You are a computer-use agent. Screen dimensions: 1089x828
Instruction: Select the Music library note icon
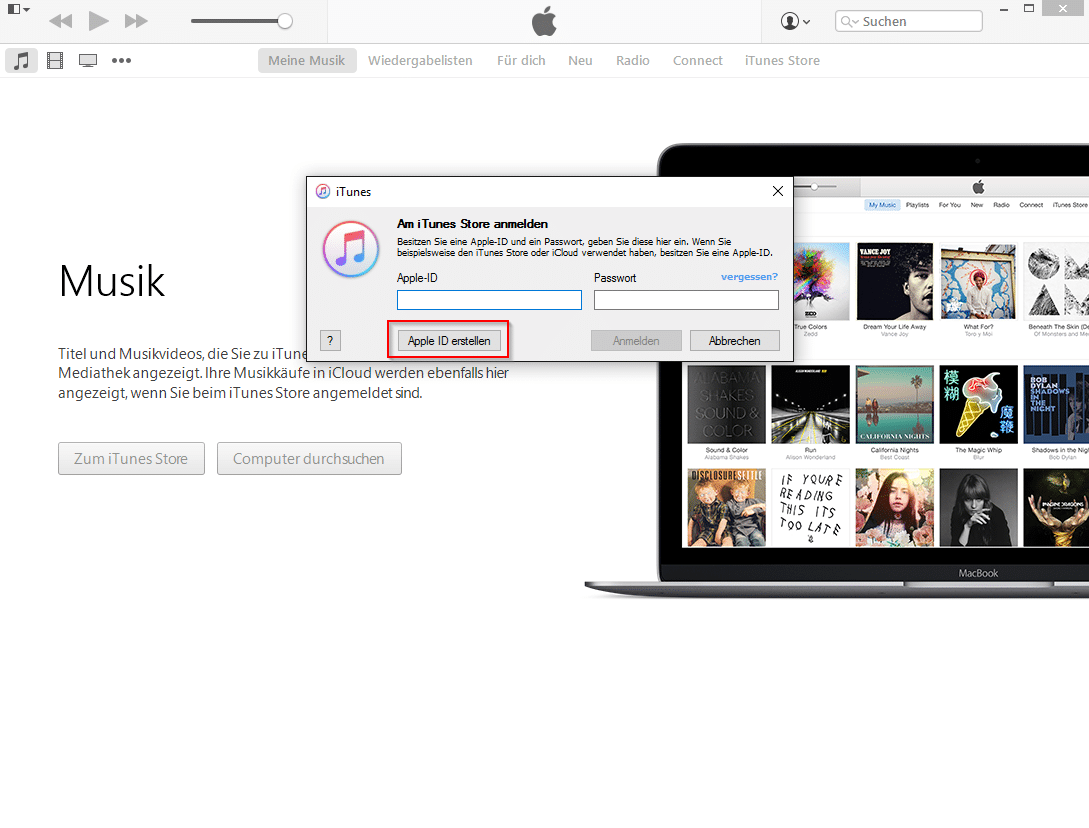pos(22,60)
